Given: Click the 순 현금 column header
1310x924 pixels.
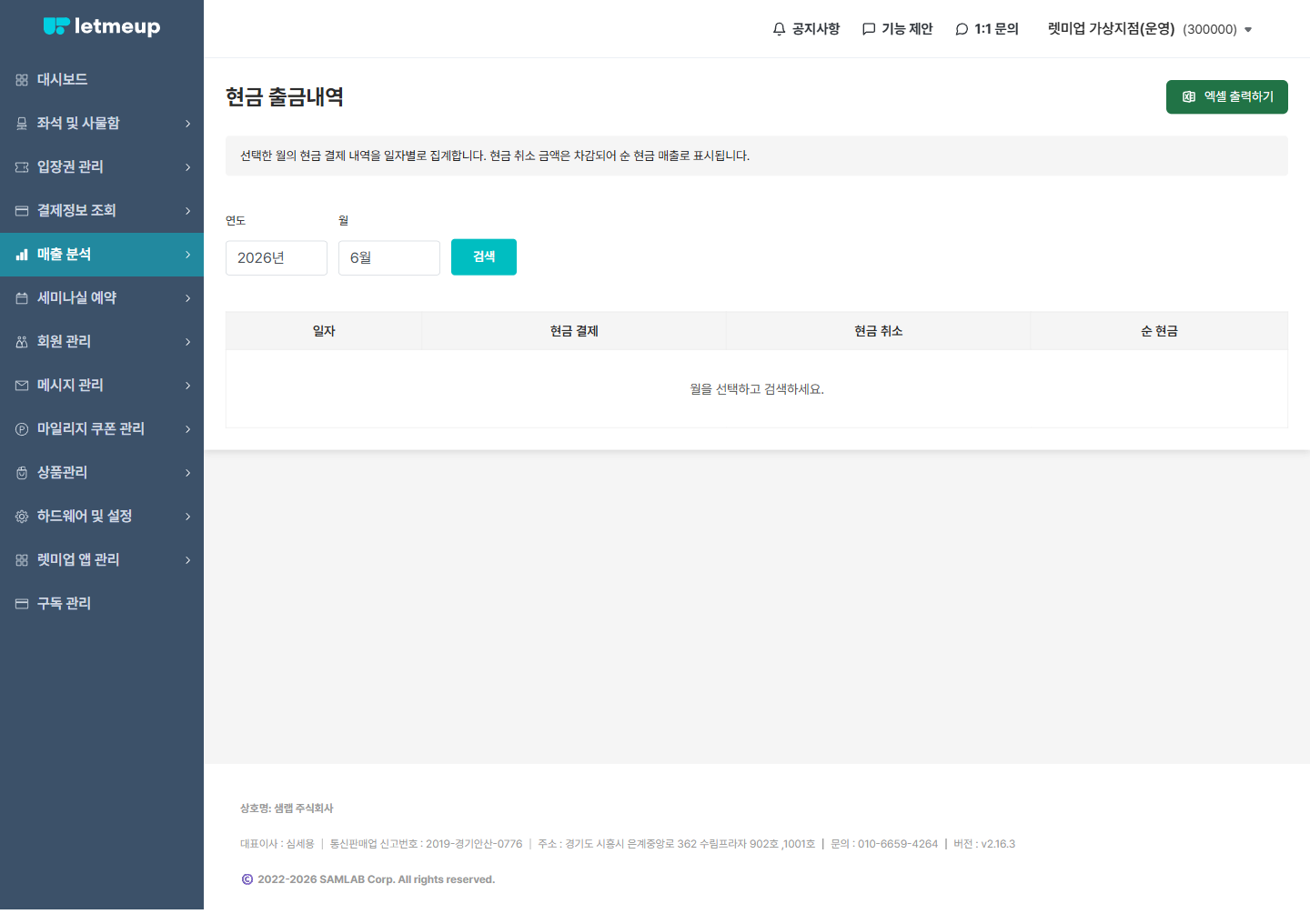Looking at the screenshot, I should 1159,331.
